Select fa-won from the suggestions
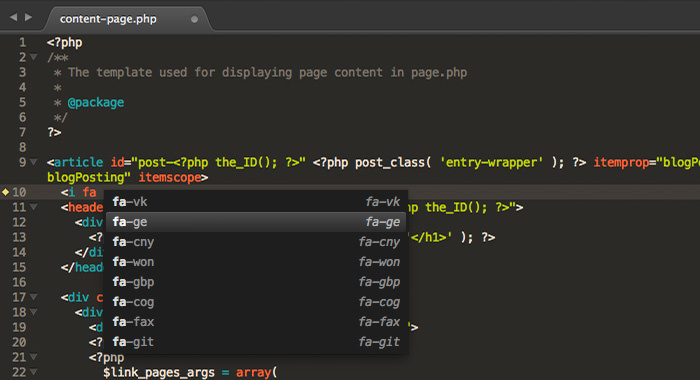Image resolution: width=700 pixels, height=380 pixels. click(256, 262)
